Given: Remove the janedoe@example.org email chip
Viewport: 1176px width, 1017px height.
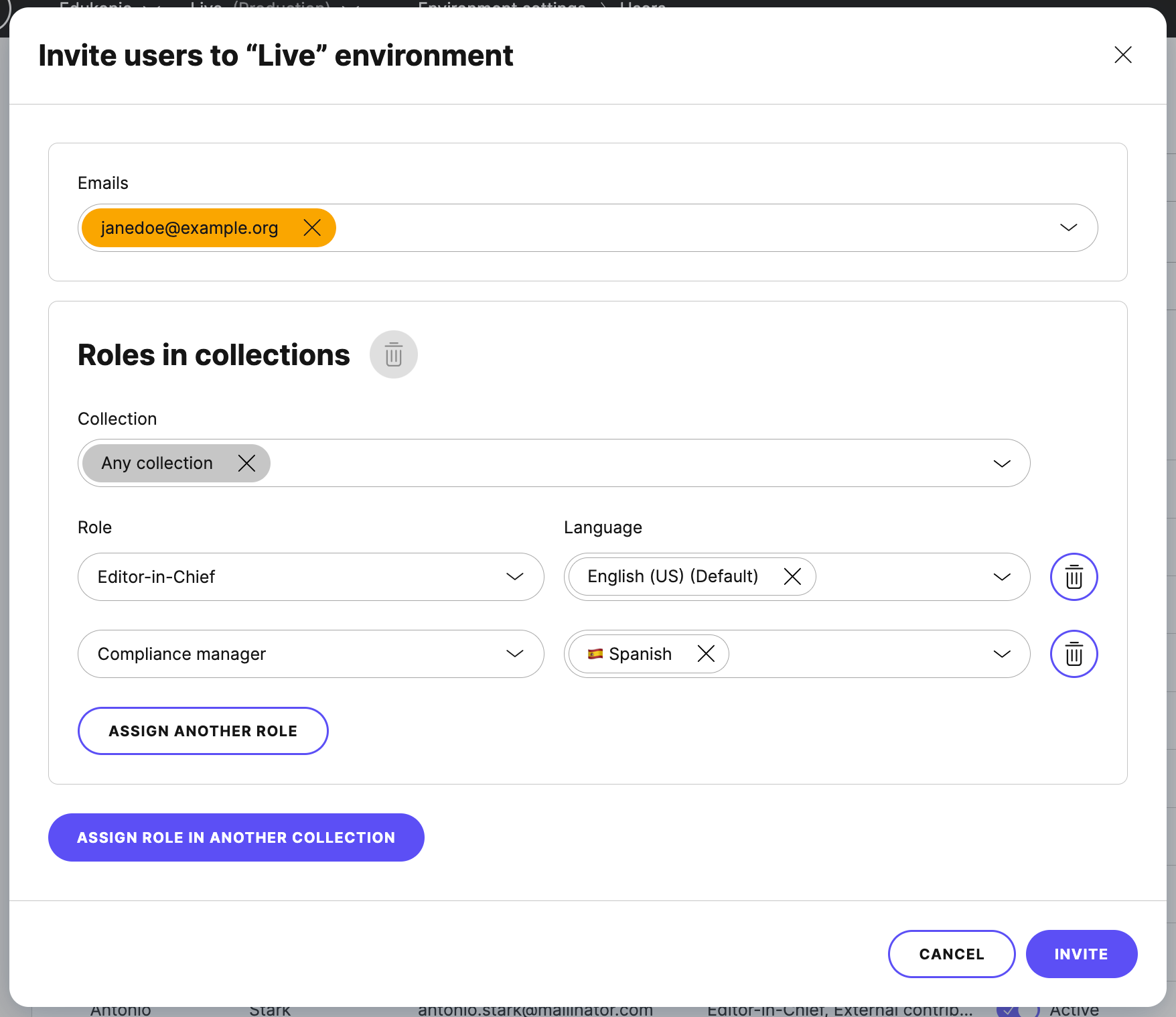Looking at the screenshot, I should pyautogui.click(x=312, y=228).
